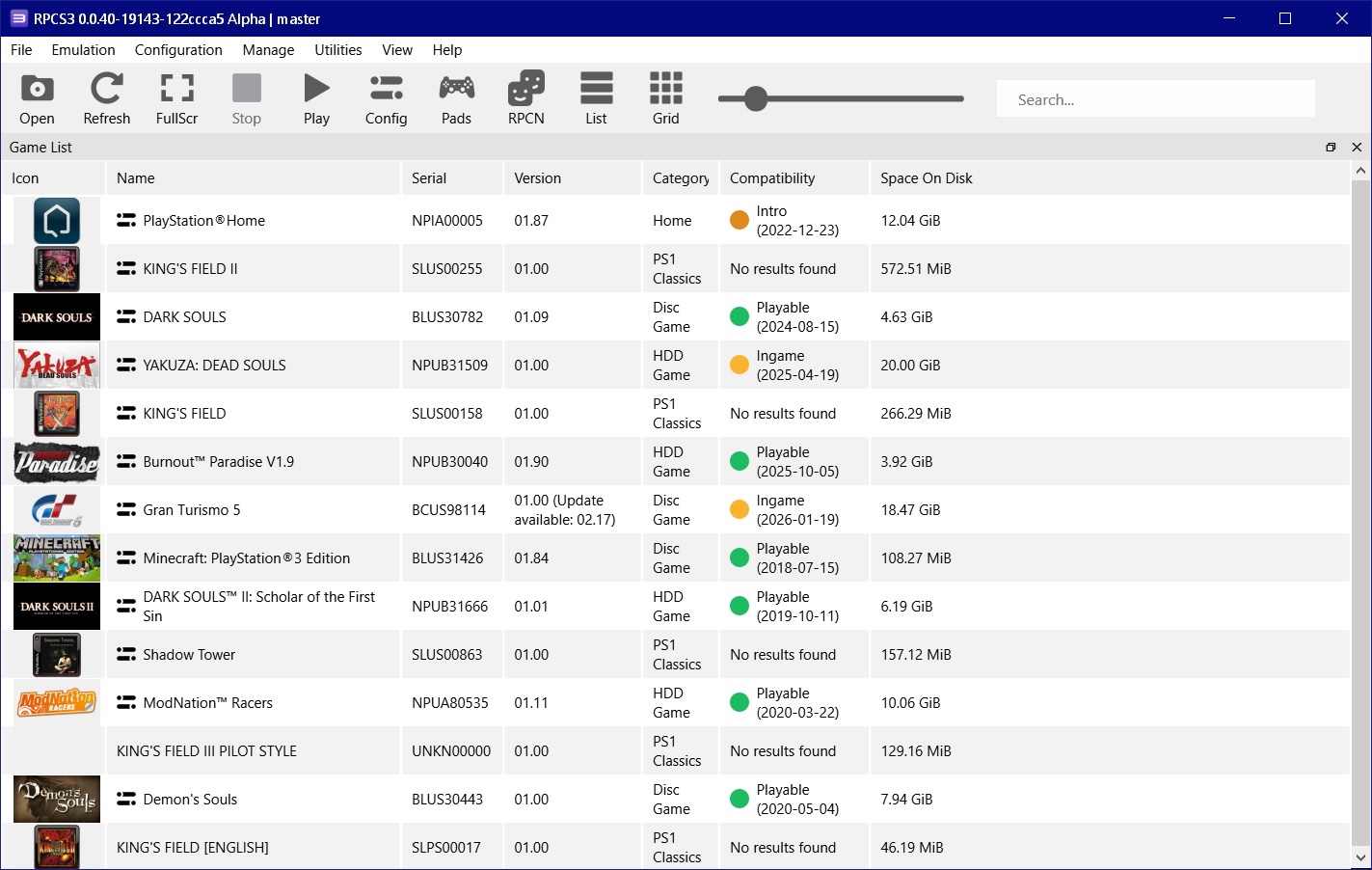
Task: Switch to Grid view
Action: click(665, 98)
